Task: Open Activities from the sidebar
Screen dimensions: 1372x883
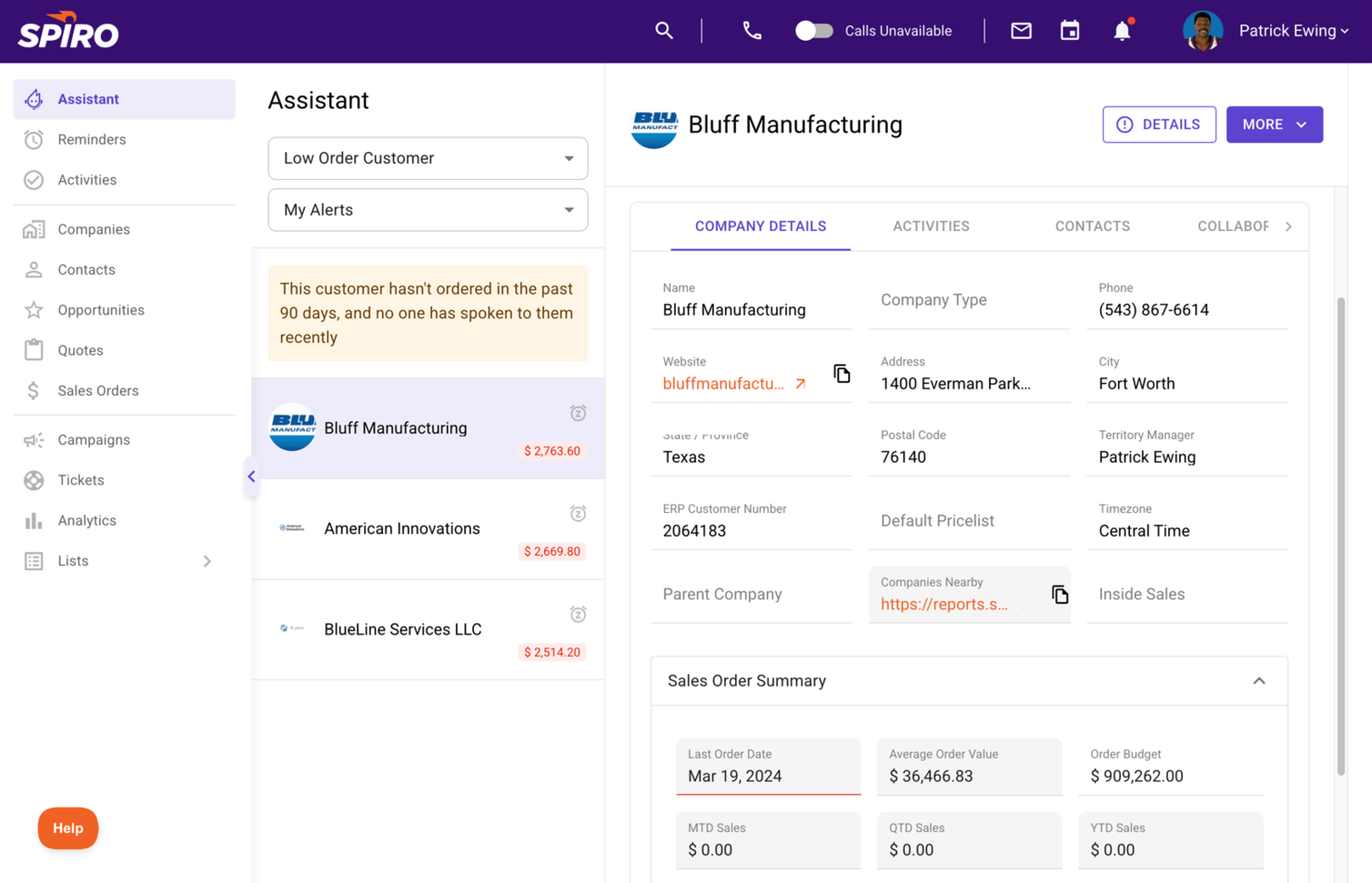Action: point(124,180)
